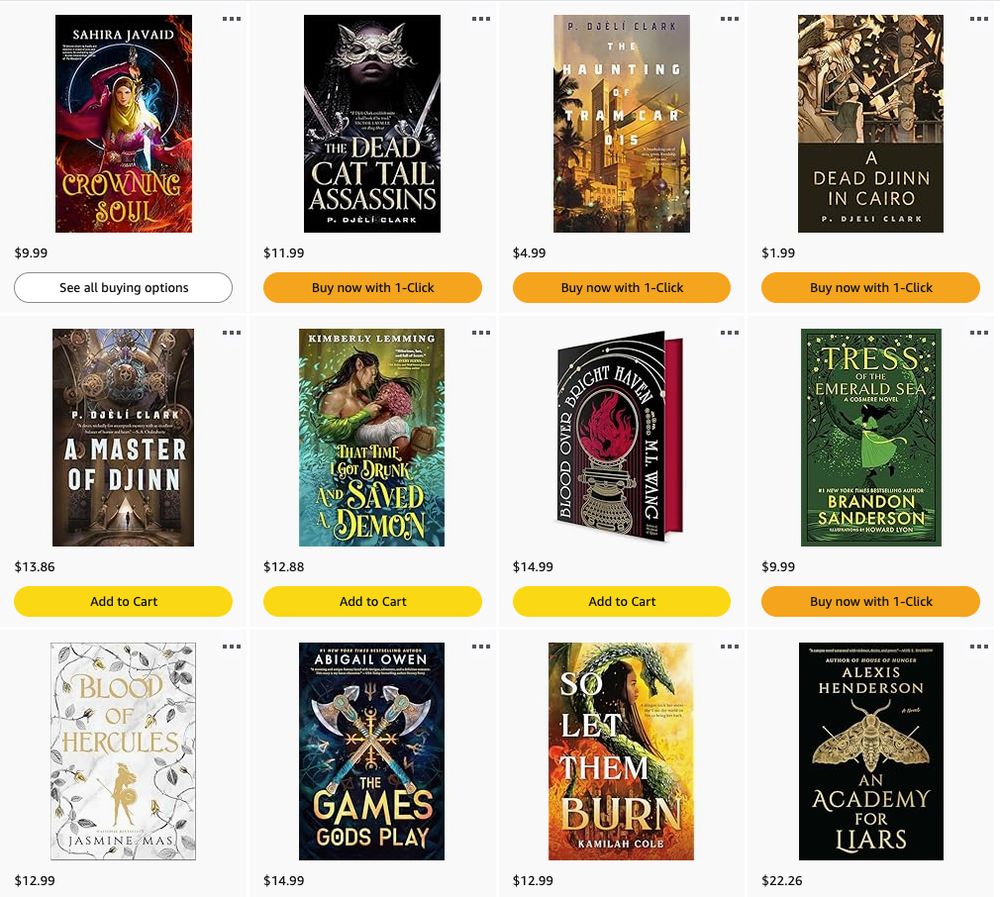Buy The Dead Cat Tail Assassins with 1-Click
The width and height of the screenshot is (1000, 897).
click(372, 288)
